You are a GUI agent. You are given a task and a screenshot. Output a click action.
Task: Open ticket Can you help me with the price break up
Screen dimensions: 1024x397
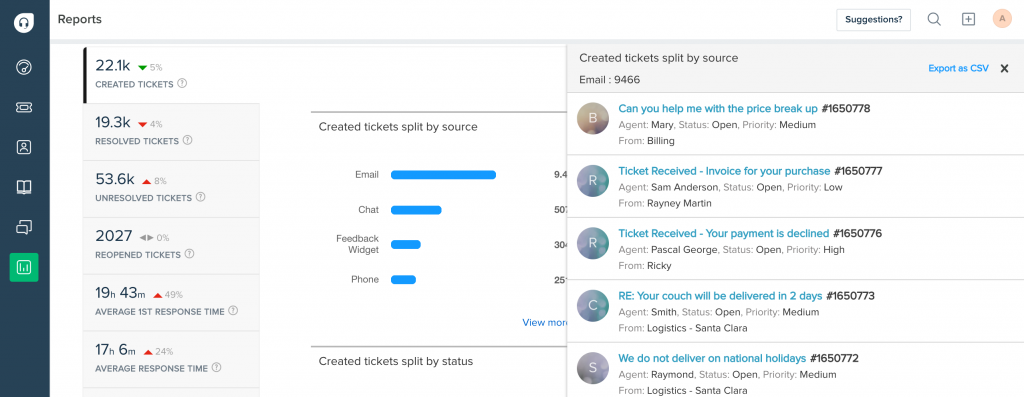[x=718, y=108]
